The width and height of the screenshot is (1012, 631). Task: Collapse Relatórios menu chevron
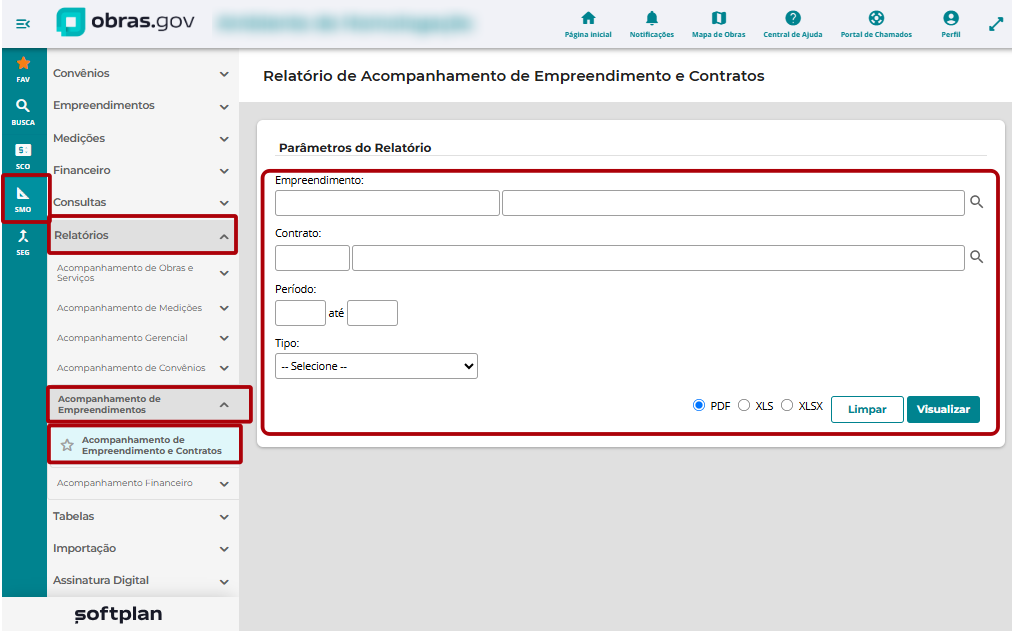[224, 236]
